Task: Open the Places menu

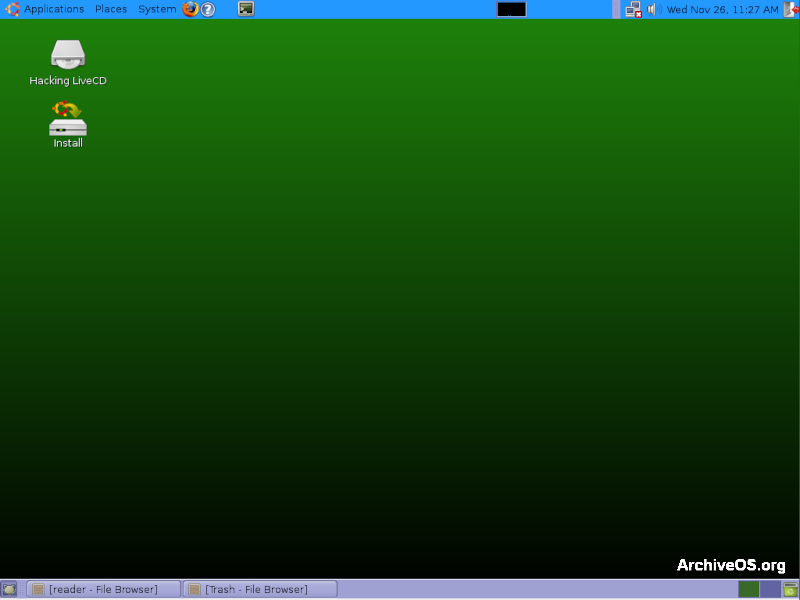Action: (x=110, y=9)
